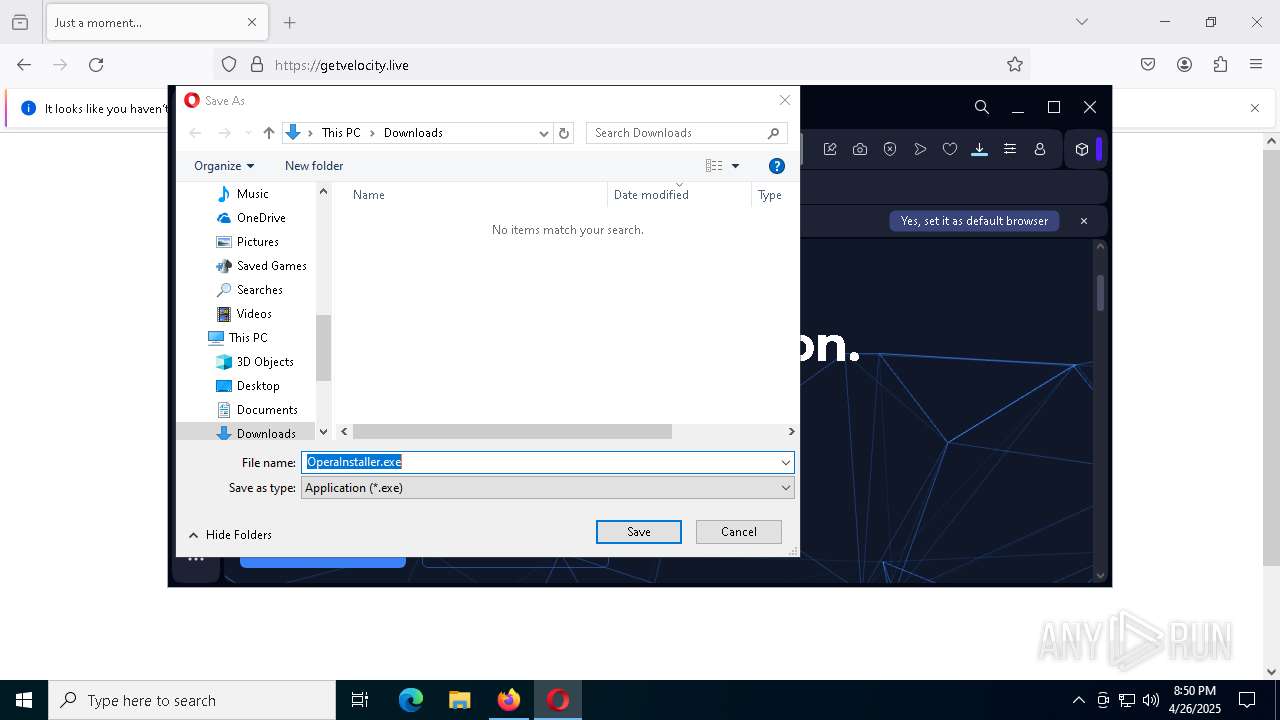1280x720 pixels.
Task: Click the Save button
Action: [639, 532]
